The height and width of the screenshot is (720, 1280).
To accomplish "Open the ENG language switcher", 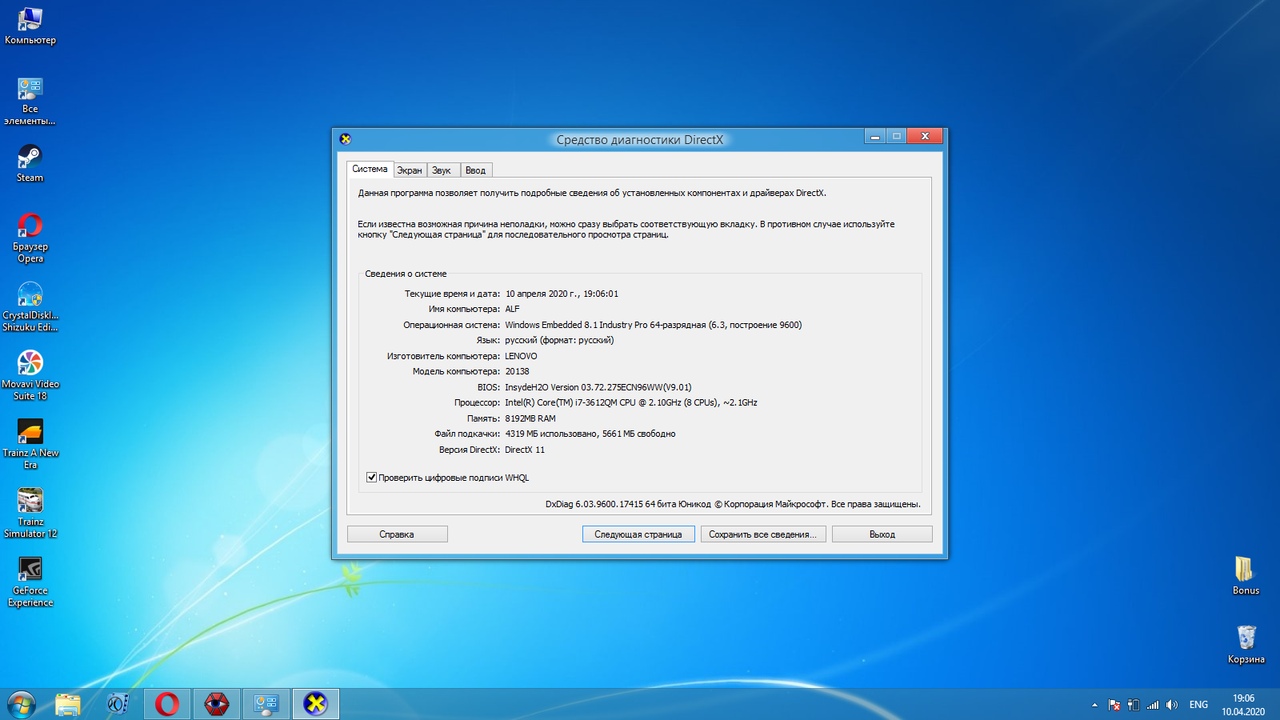I will click(1198, 704).
